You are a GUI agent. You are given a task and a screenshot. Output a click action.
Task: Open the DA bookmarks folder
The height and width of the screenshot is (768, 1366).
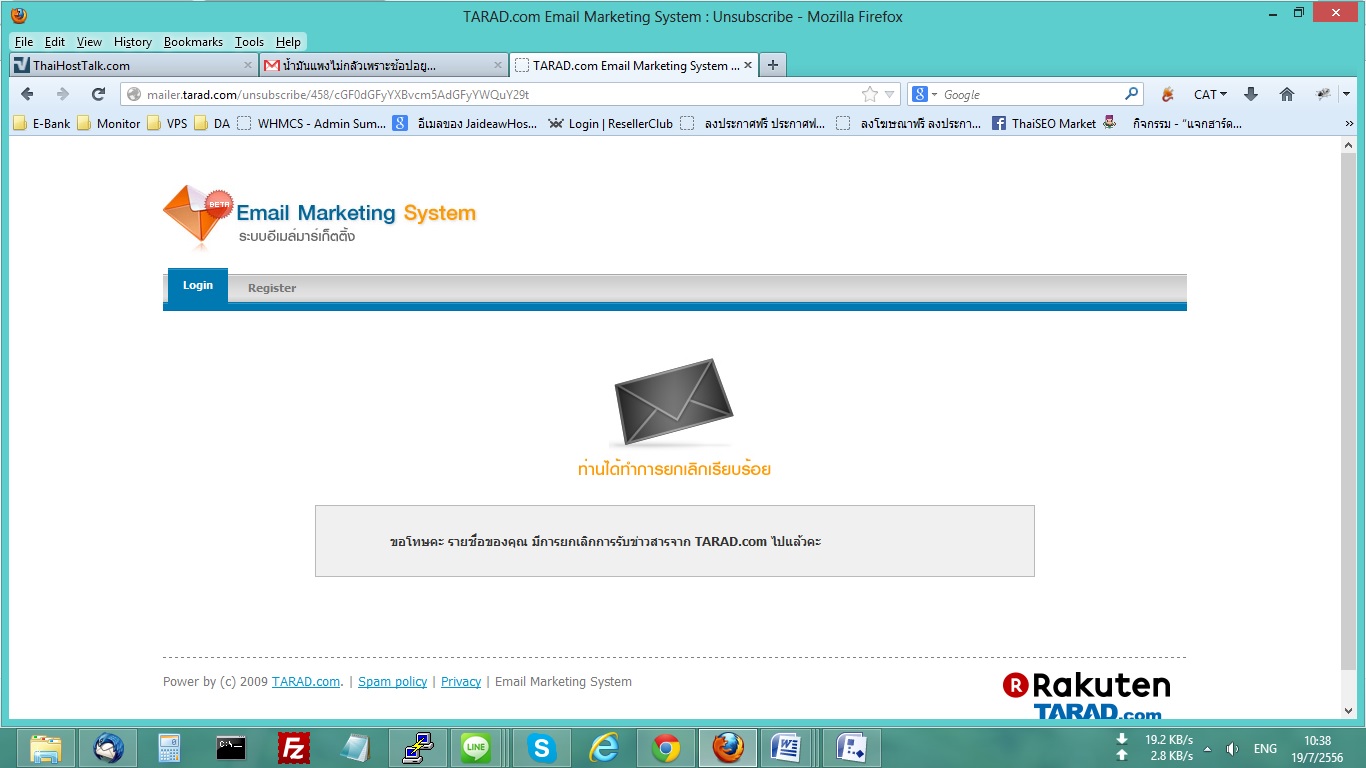point(212,124)
